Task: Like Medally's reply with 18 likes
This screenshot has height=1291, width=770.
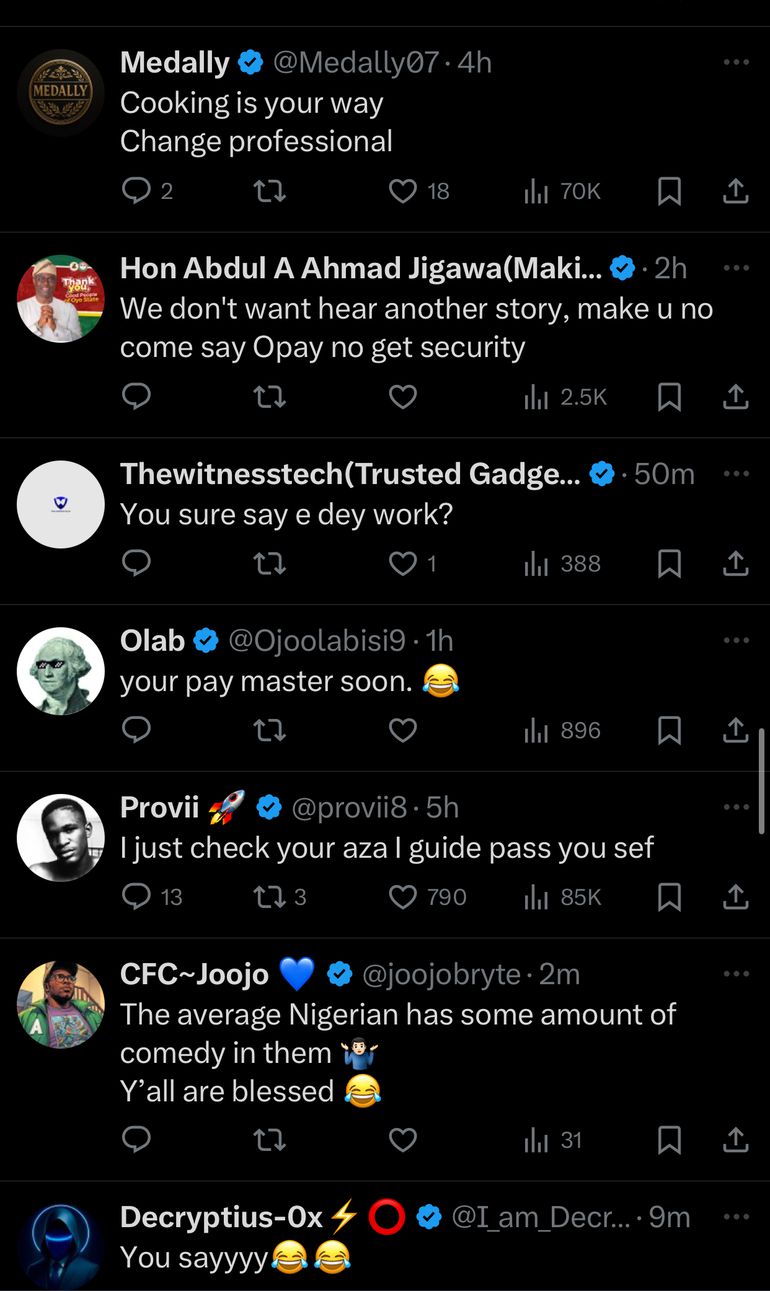Action: tap(403, 191)
